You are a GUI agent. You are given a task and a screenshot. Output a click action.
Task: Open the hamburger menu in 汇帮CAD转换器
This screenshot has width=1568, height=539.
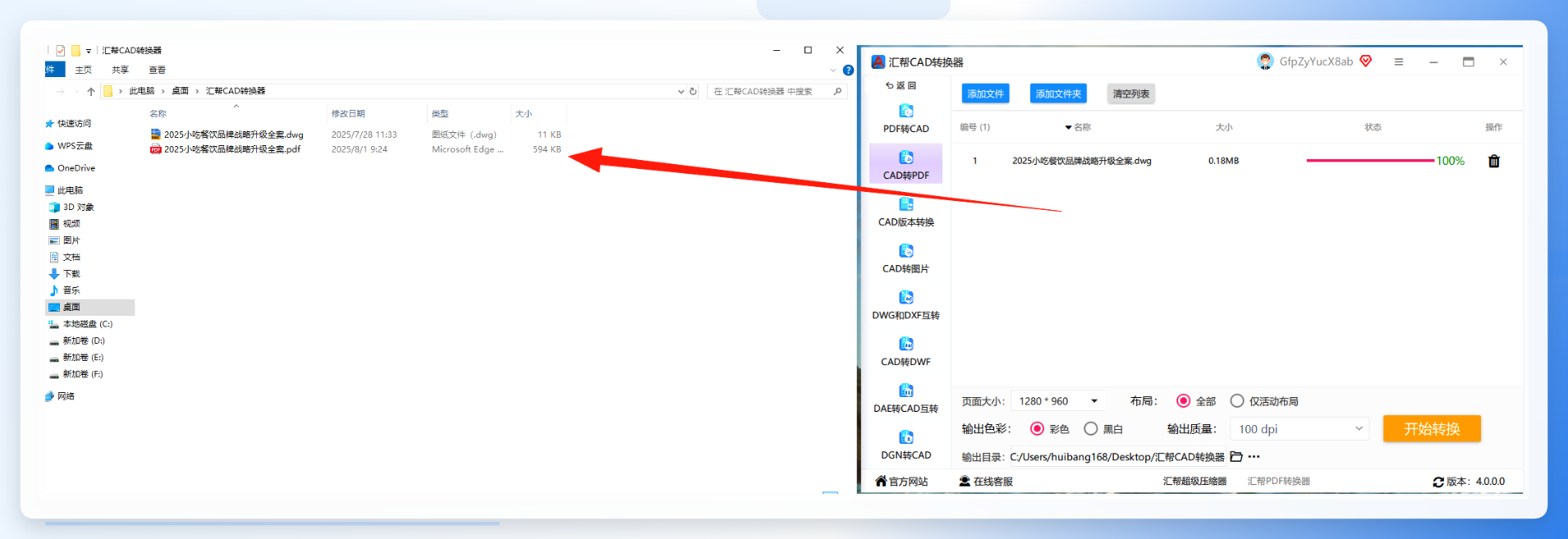point(1399,62)
